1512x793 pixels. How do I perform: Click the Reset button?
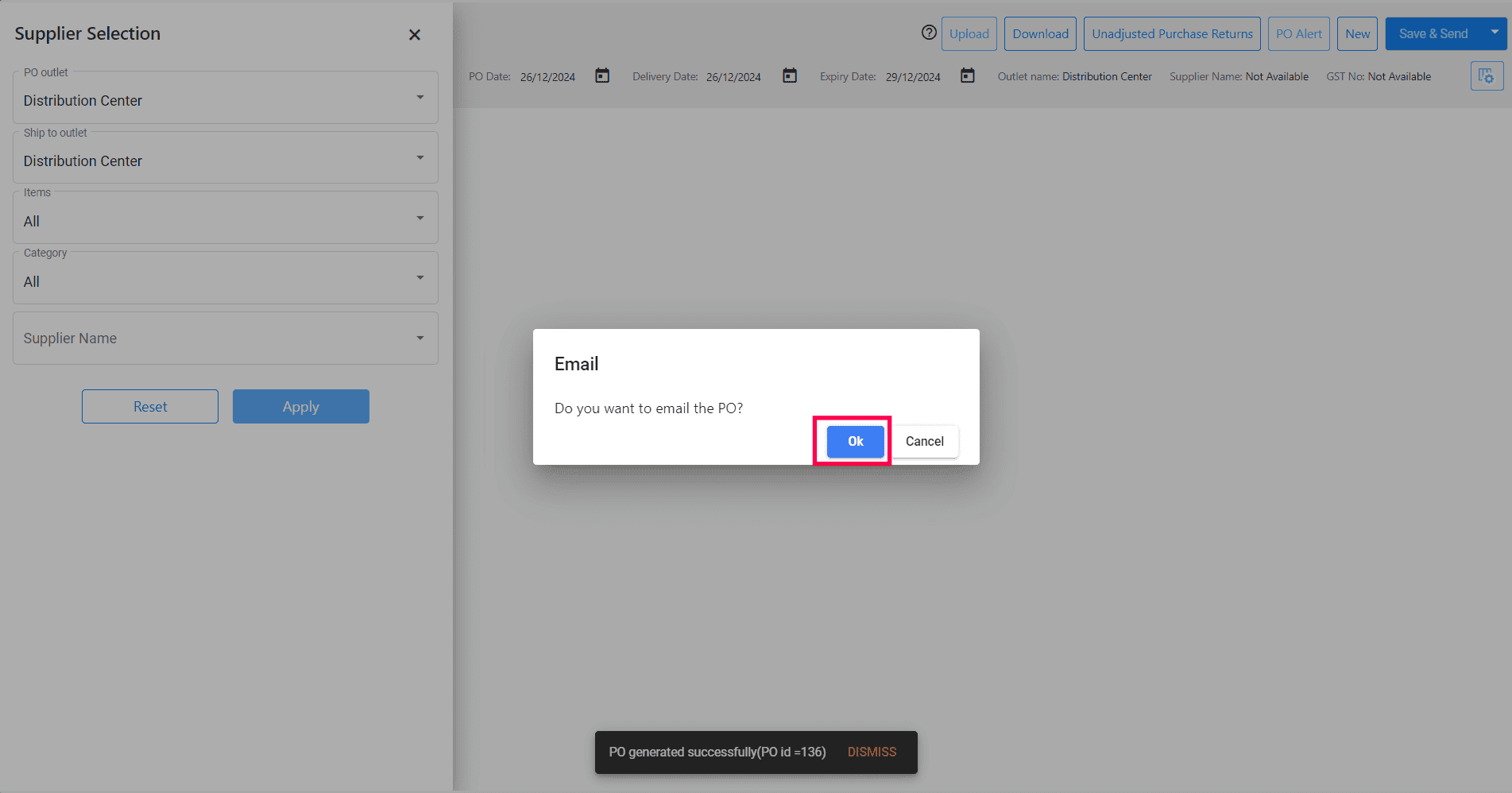click(x=150, y=407)
